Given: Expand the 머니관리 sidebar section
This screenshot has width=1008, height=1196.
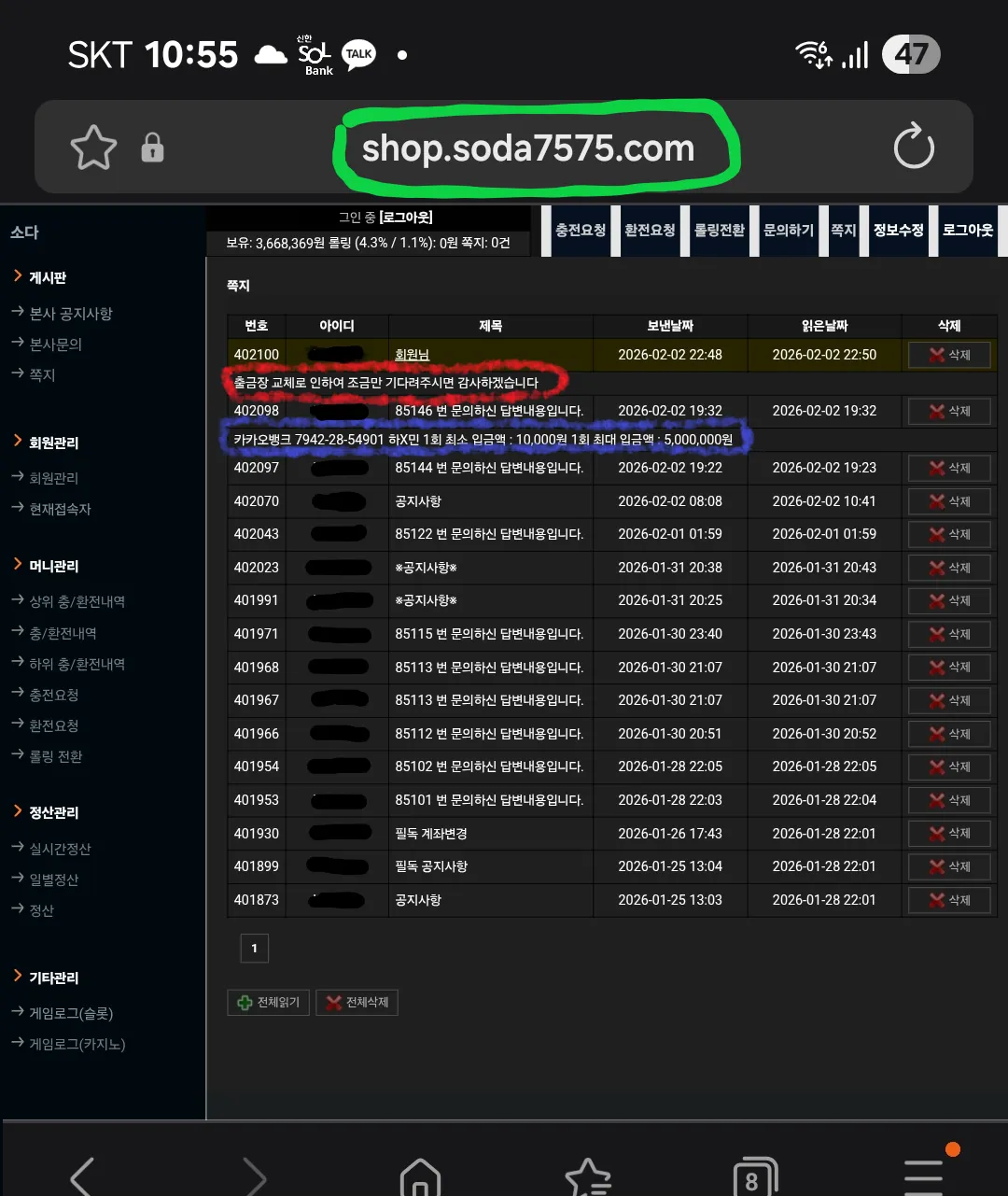Looking at the screenshot, I should pos(53,566).
